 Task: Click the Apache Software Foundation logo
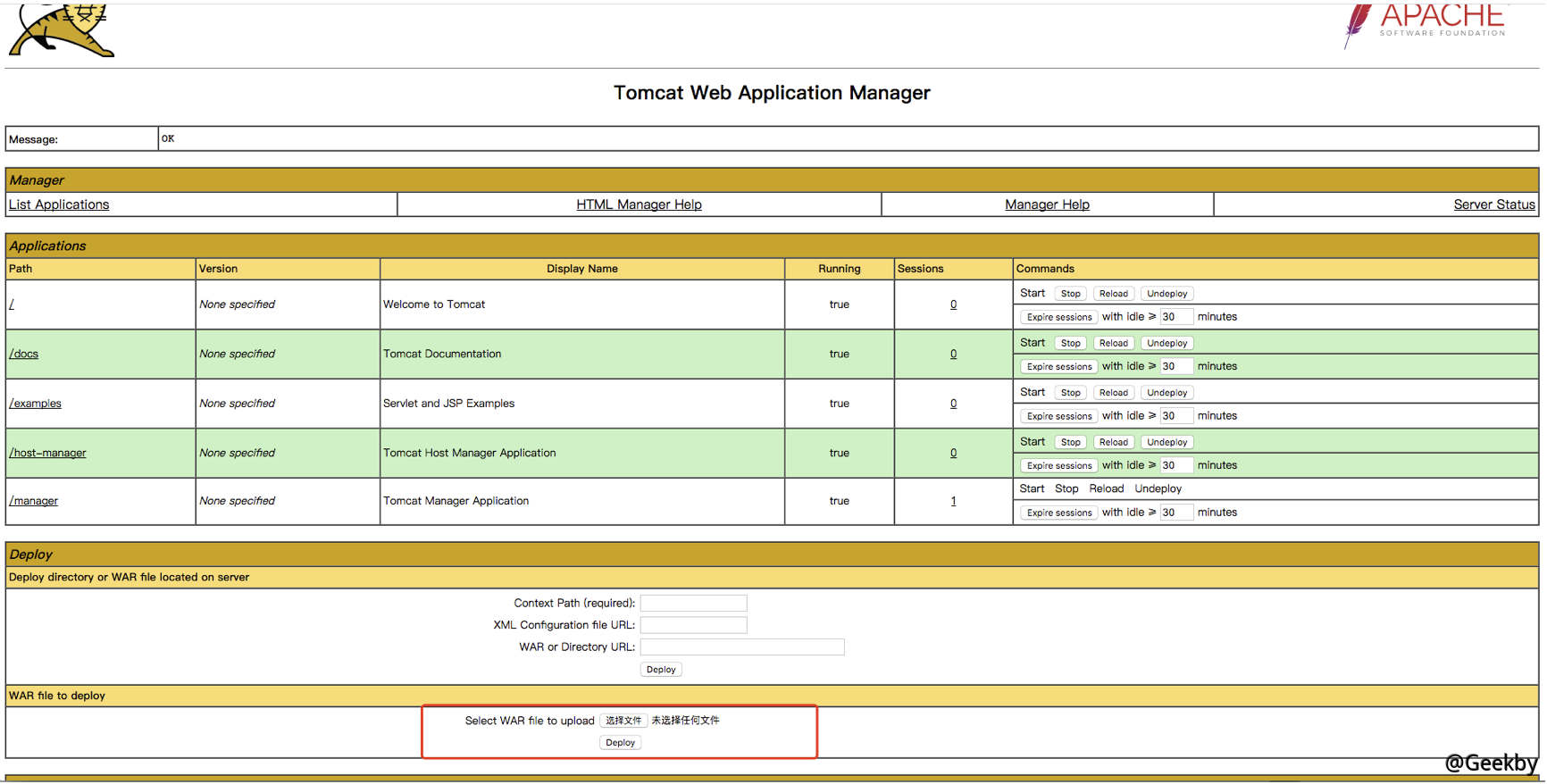1426,24
